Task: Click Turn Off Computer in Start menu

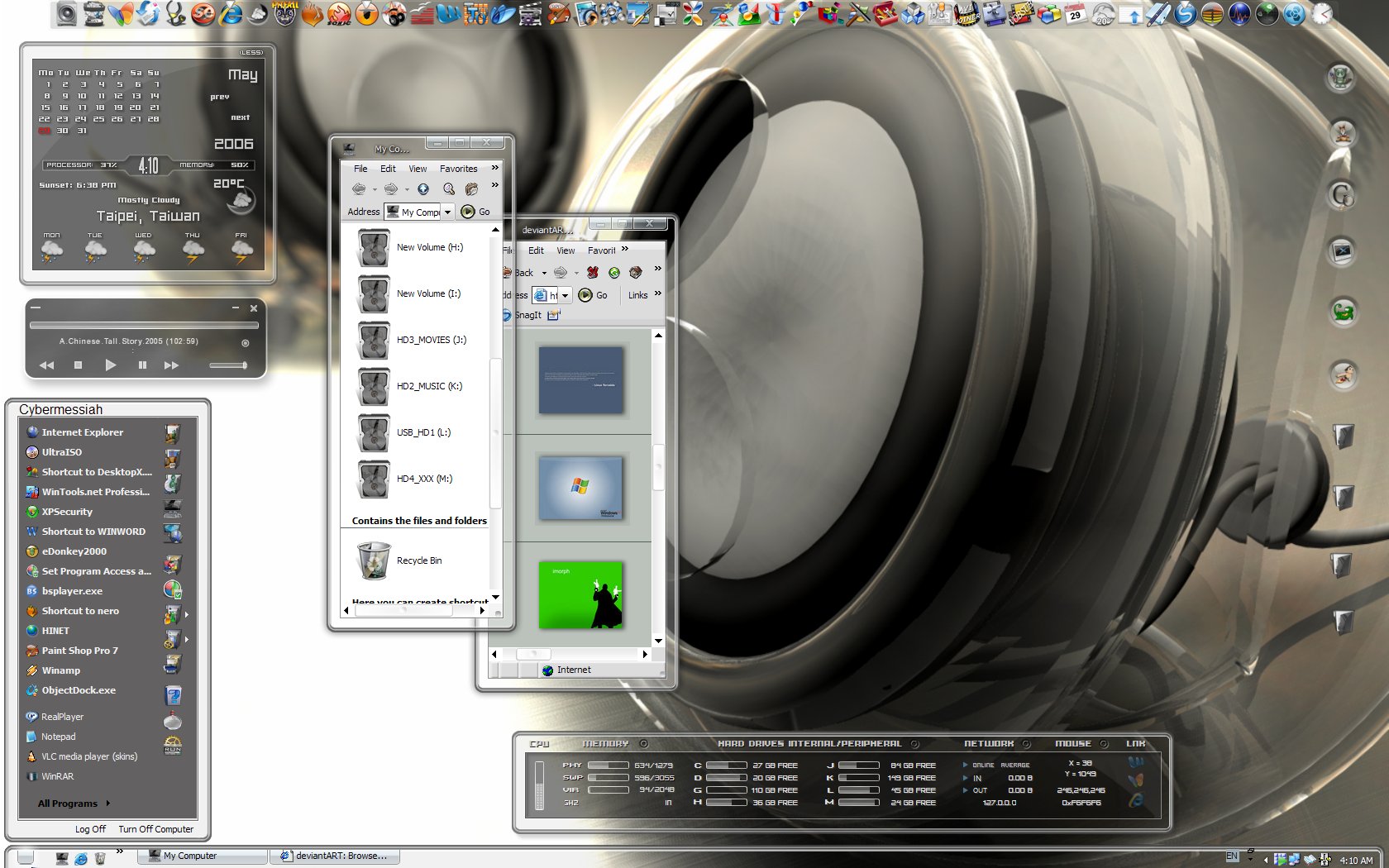Action: (155, 829)
